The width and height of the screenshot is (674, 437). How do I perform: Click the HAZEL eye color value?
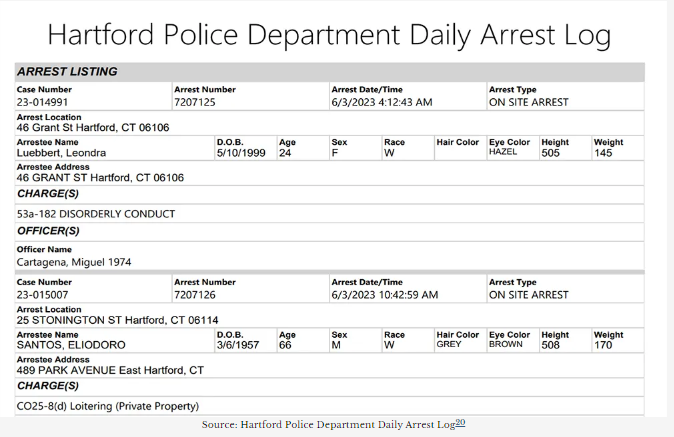pyautogui.click(x=503, y=152)
